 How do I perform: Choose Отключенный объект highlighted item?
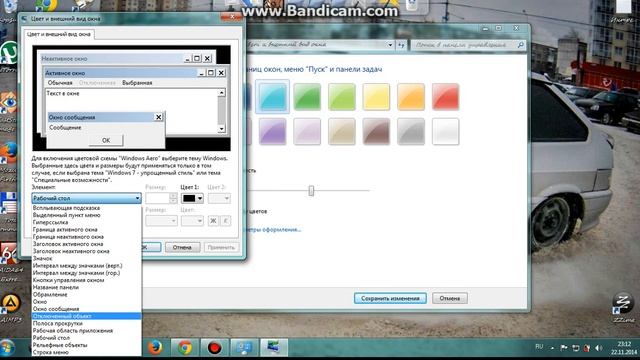pos(87,316)
